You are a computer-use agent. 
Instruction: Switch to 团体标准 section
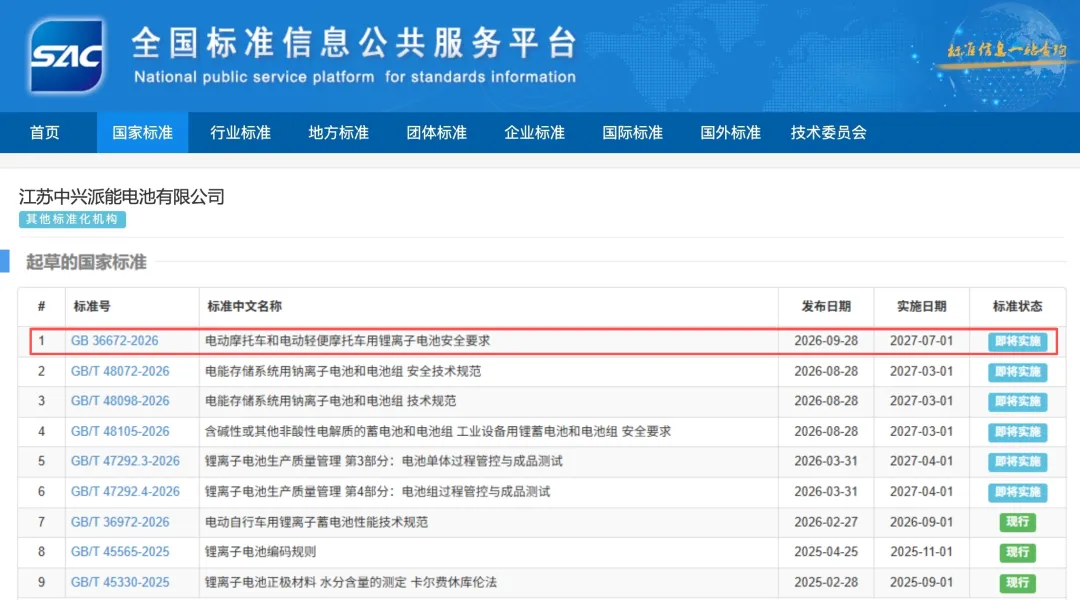click(x=436, y=132)
